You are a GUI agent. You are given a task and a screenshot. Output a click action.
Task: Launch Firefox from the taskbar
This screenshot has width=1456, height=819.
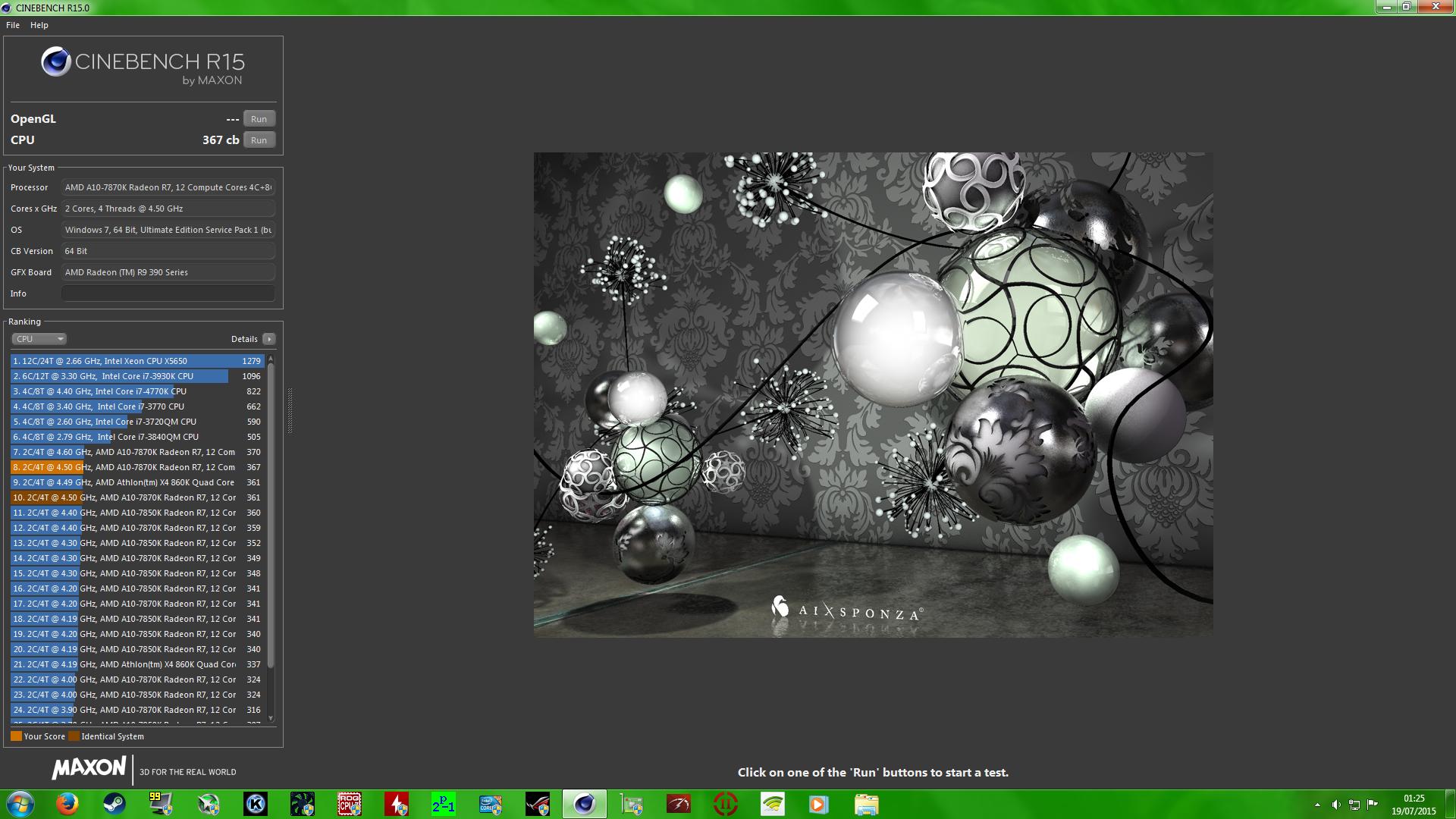(67, 805)
